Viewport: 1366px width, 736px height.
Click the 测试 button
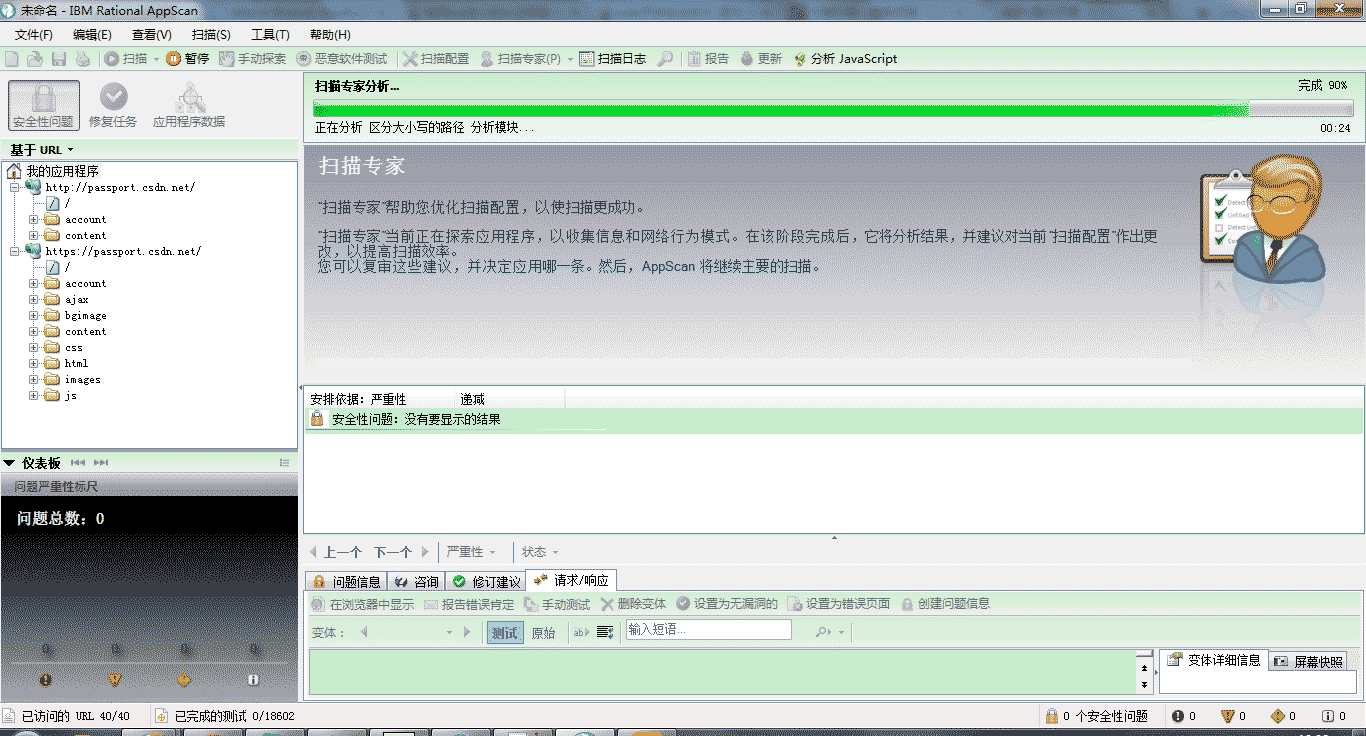(504, 631)
